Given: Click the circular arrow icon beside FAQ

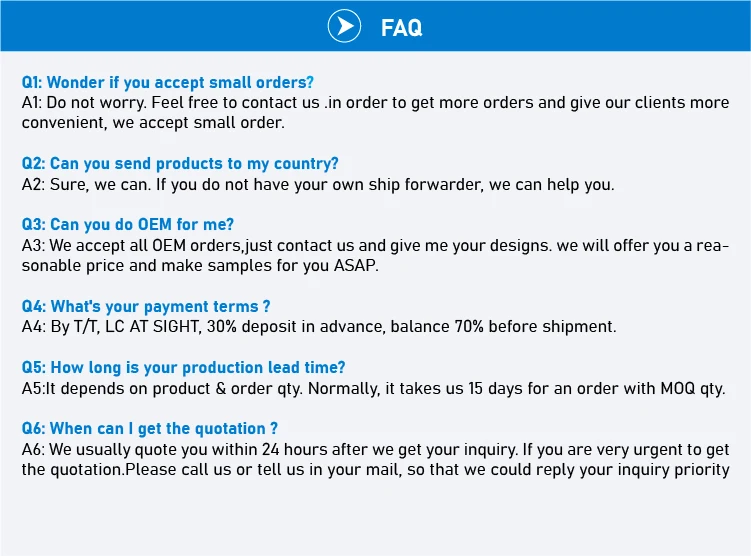Looking at the screenshot, I should [344, 27].
